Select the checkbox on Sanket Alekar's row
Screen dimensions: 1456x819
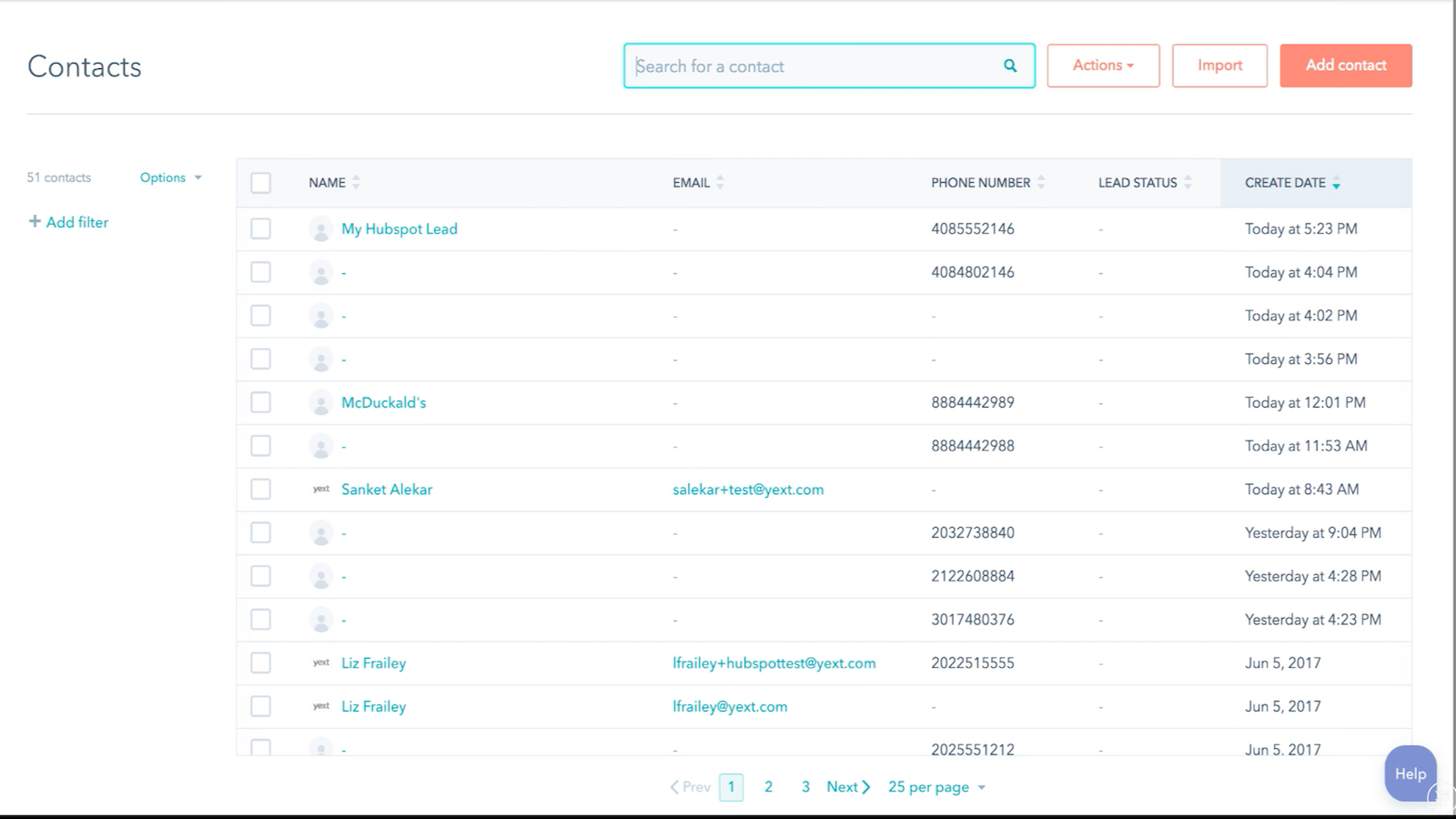(260, 489)
